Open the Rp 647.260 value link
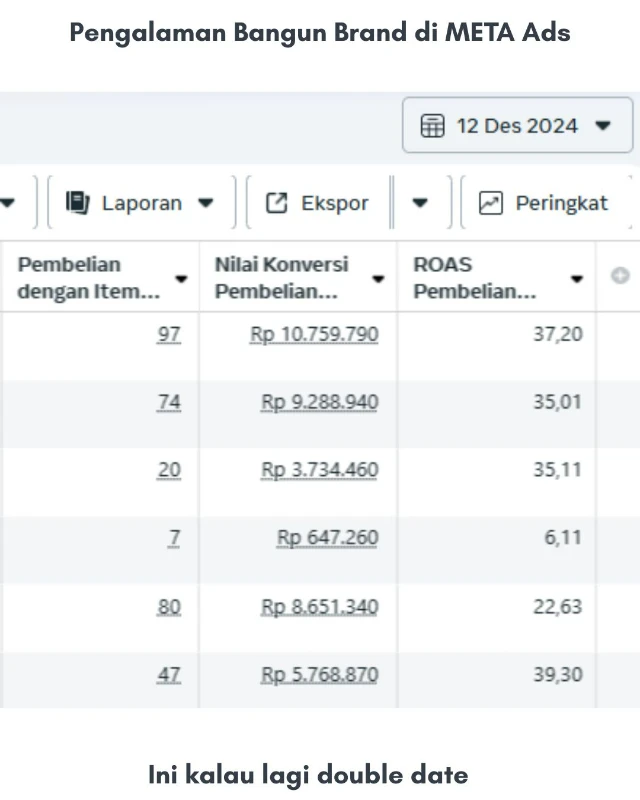640x800 pixels. click(327, 538)
